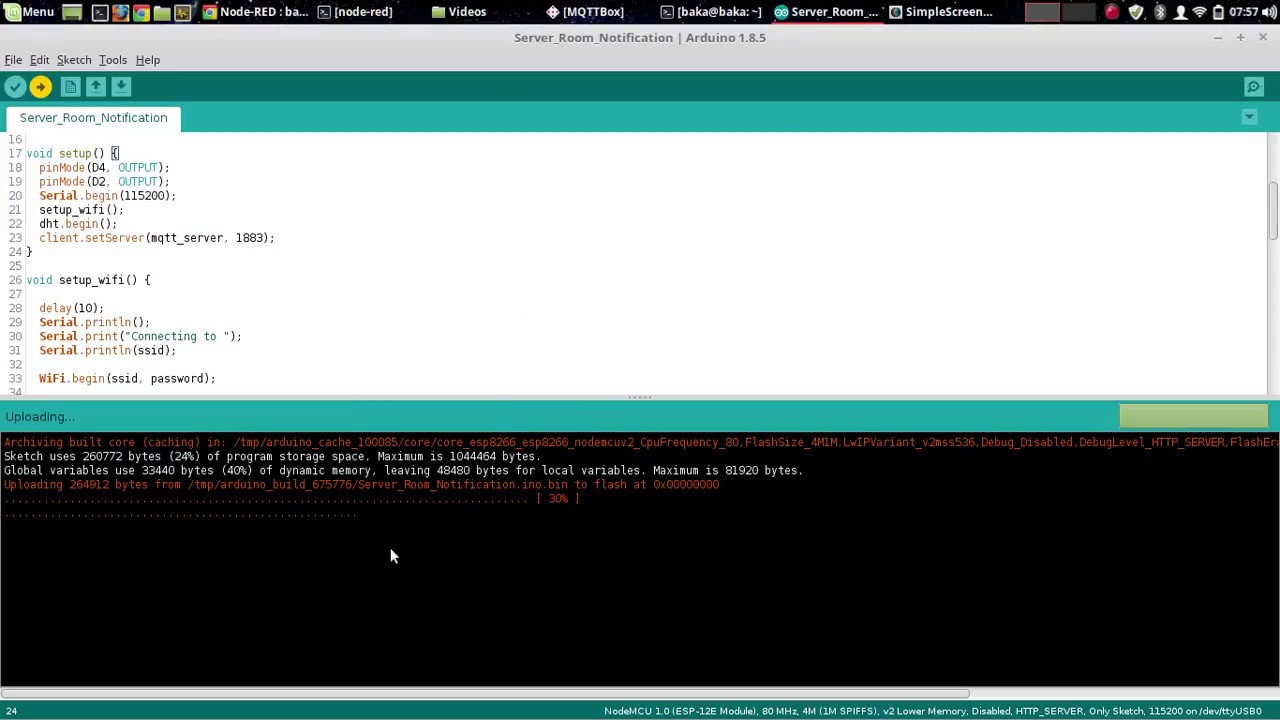Click the Wi-Fi network tray icon
The height and width of the screenshot is (720, 1280).
[1199, 12]
